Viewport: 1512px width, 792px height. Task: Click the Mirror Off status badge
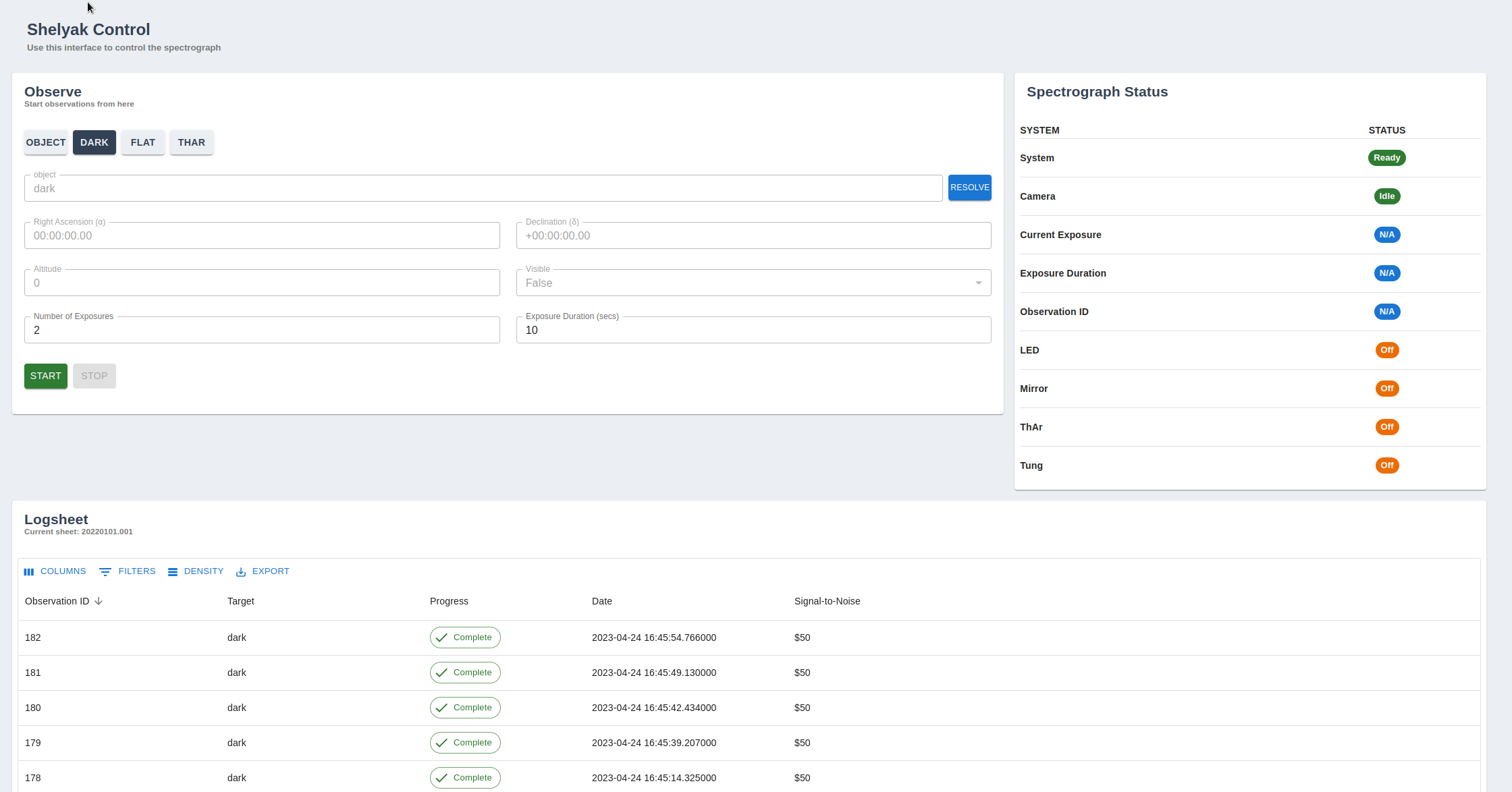click(x=1387, y=389)
